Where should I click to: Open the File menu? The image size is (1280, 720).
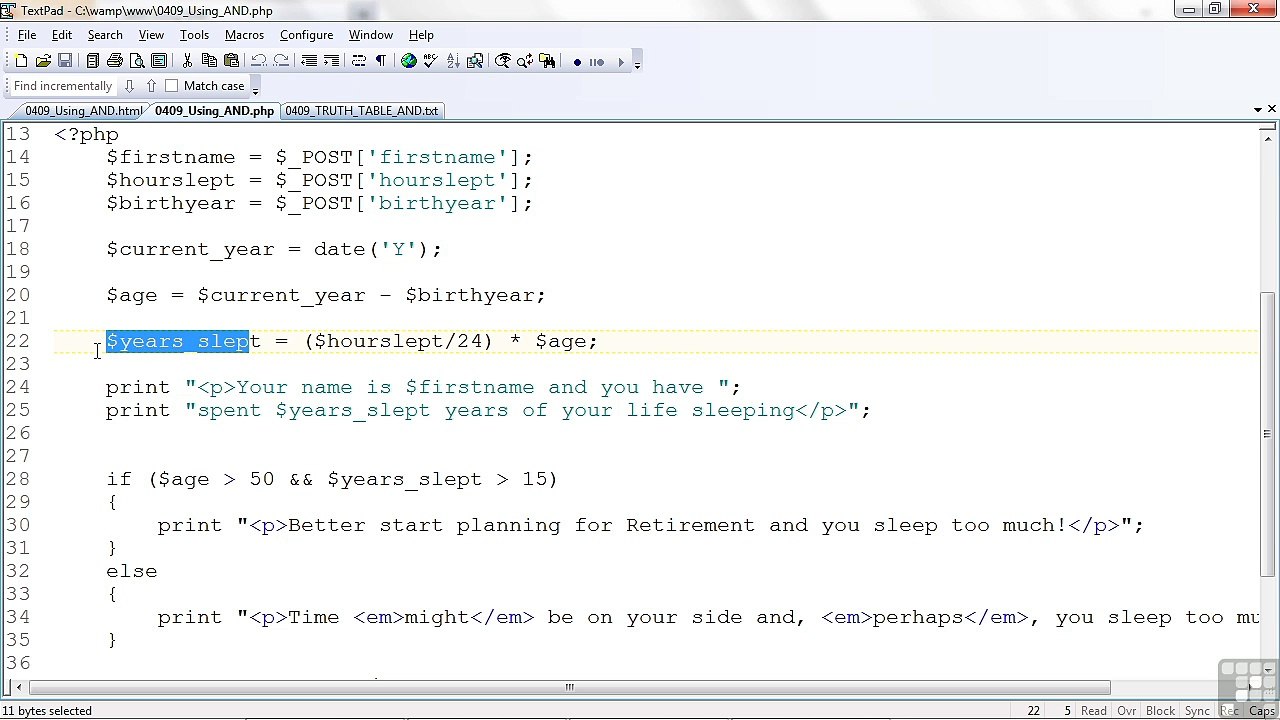tap(27, 35)
